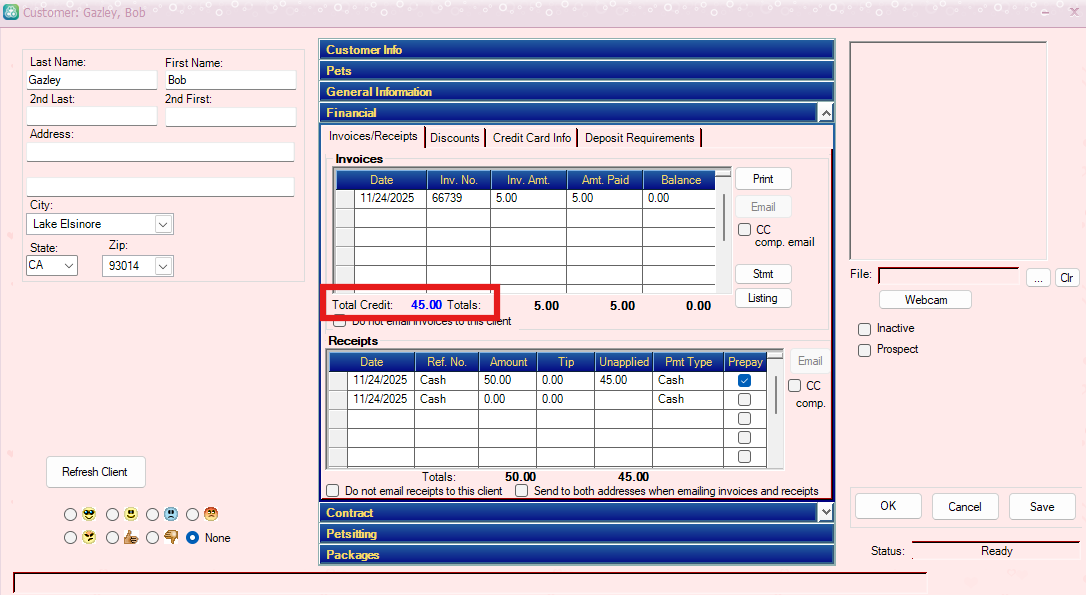Pick the blue sad face rating
1086x595 pixels.
153,514
